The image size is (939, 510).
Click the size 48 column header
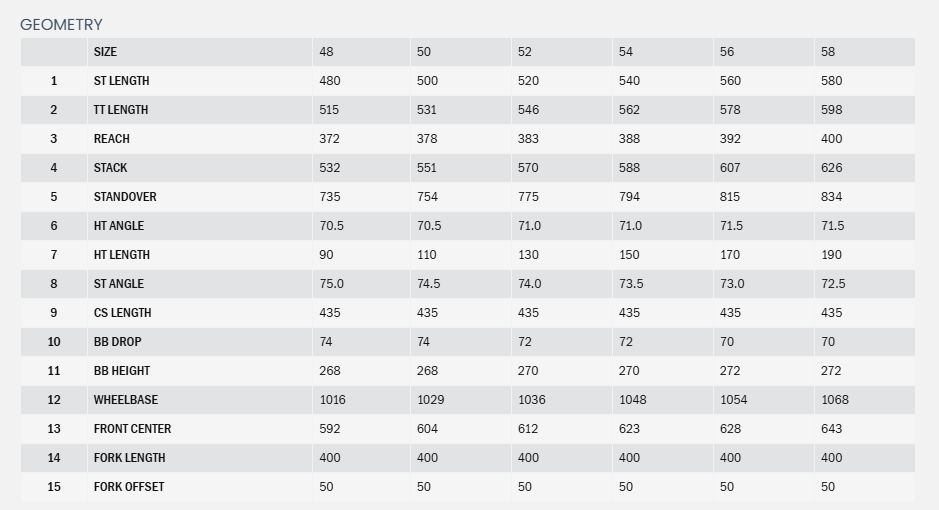(327, 52)
